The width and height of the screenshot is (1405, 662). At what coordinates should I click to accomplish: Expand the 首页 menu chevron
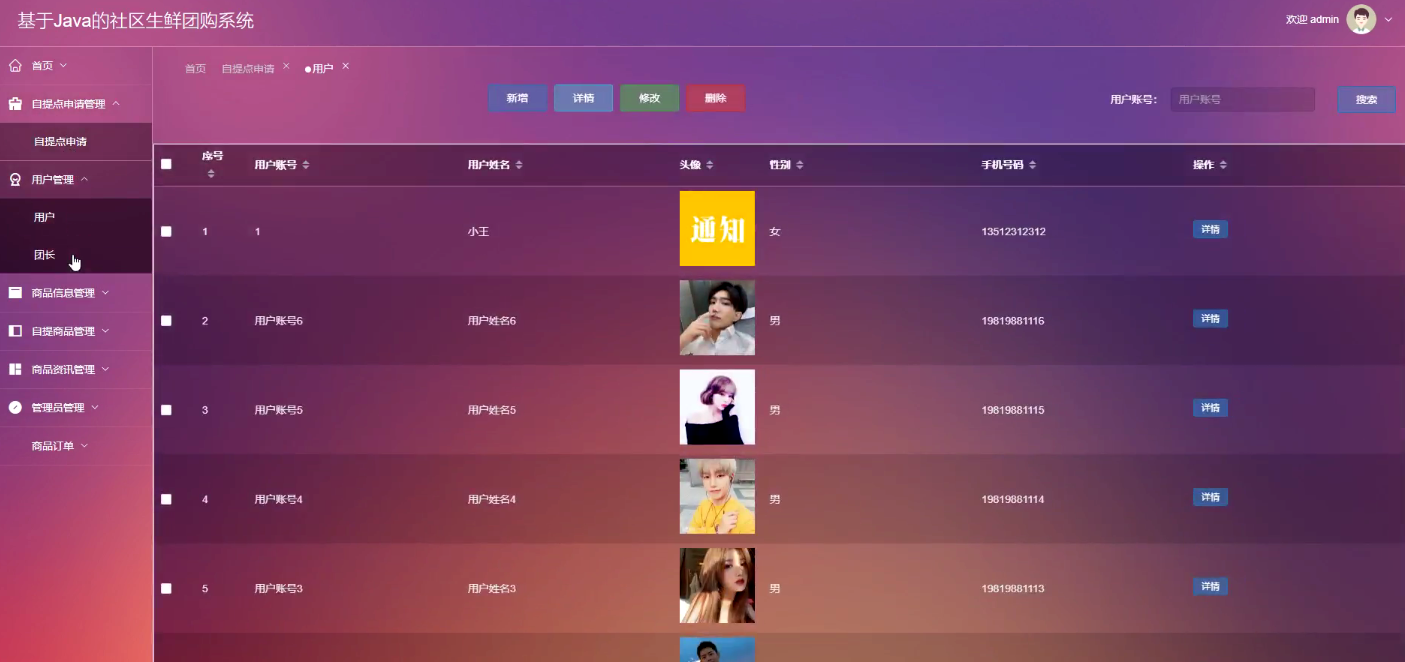pyautogui.click(x=63, y=65)
